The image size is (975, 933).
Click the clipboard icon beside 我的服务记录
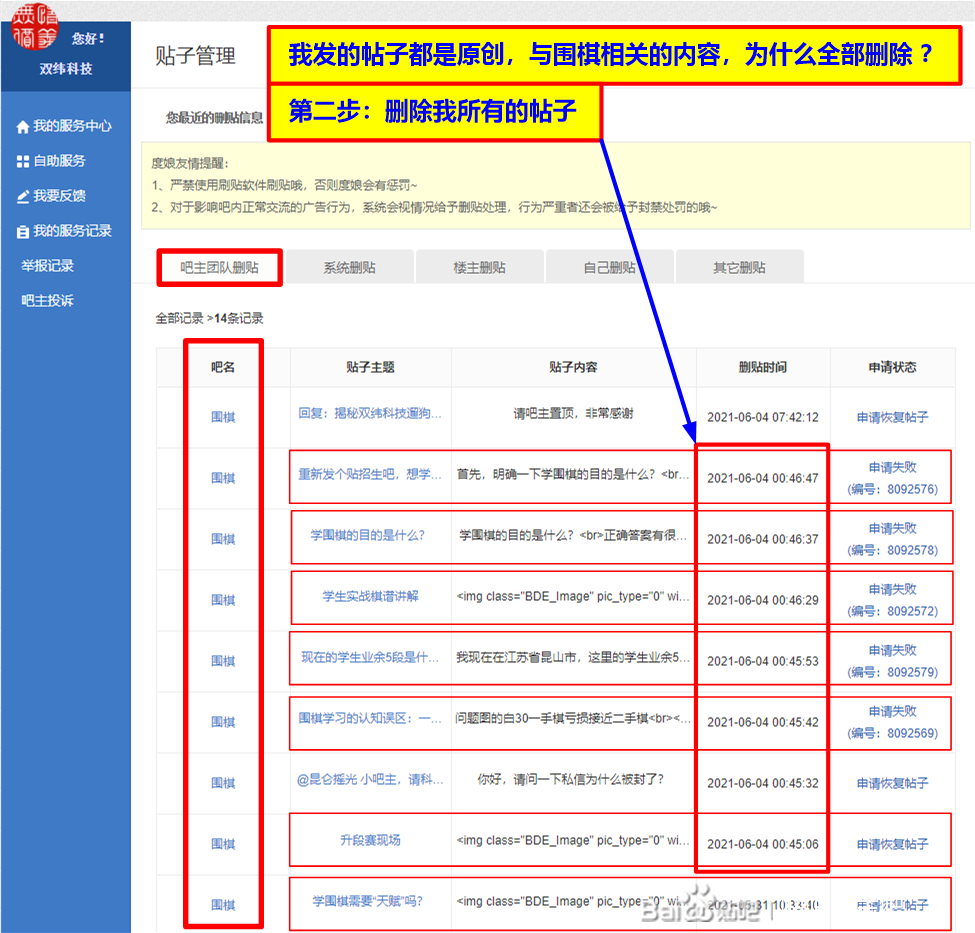(x=23, y=231)
